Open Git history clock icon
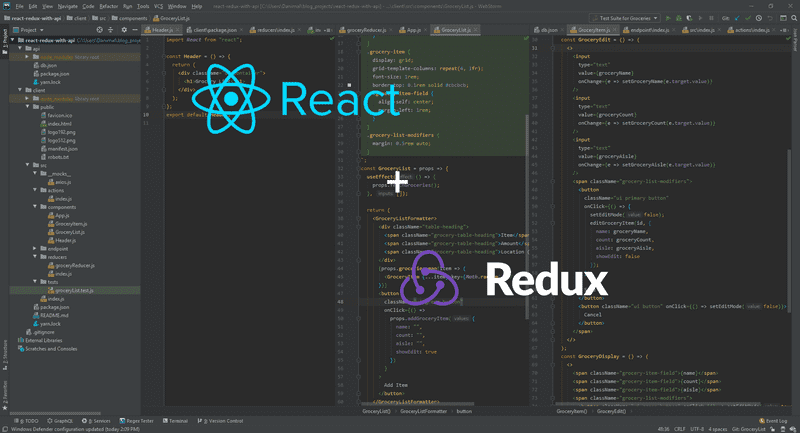Screen dimensions: 800x433 [x=759, y=18]
